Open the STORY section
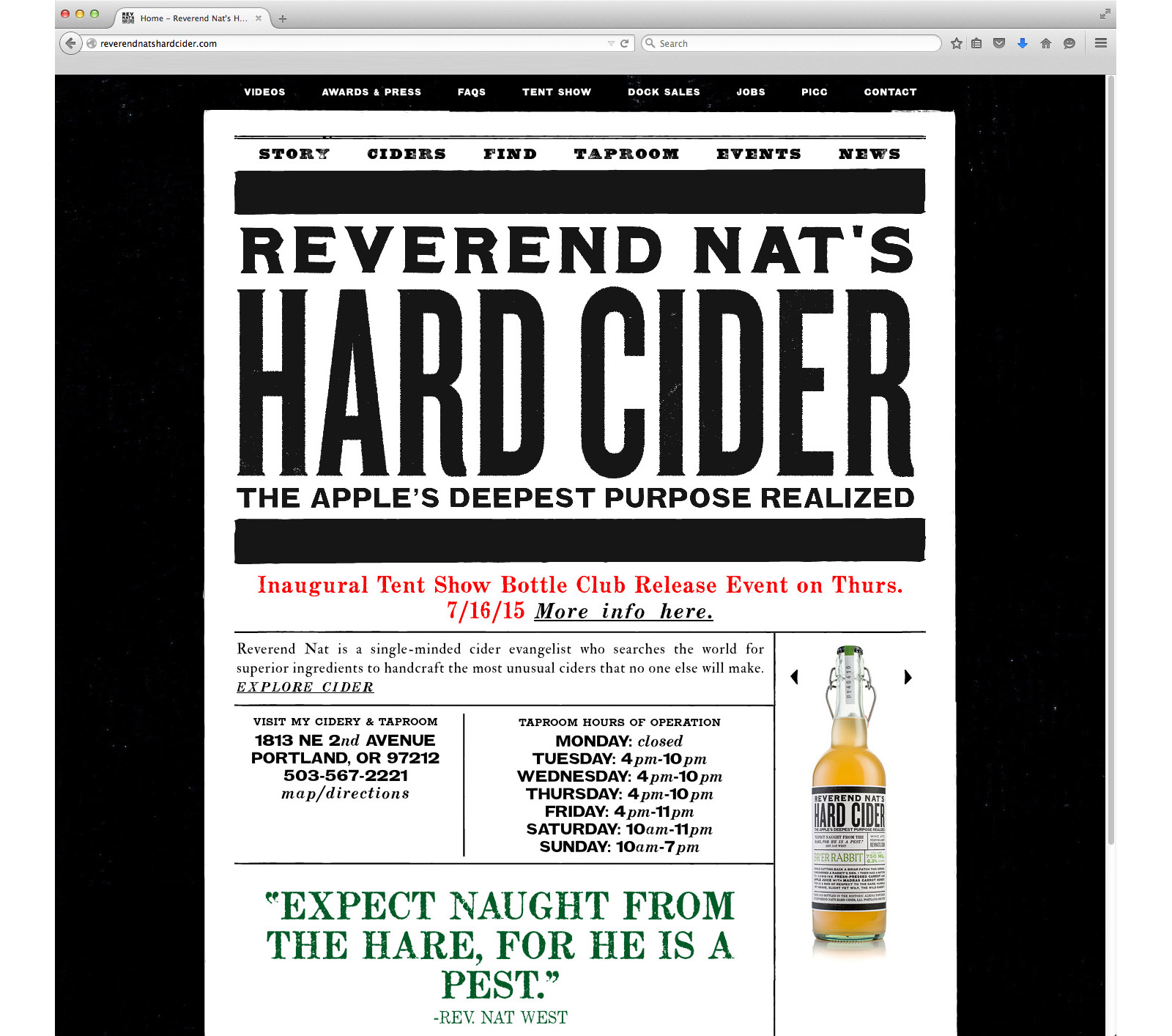 [x=294, y=154]
